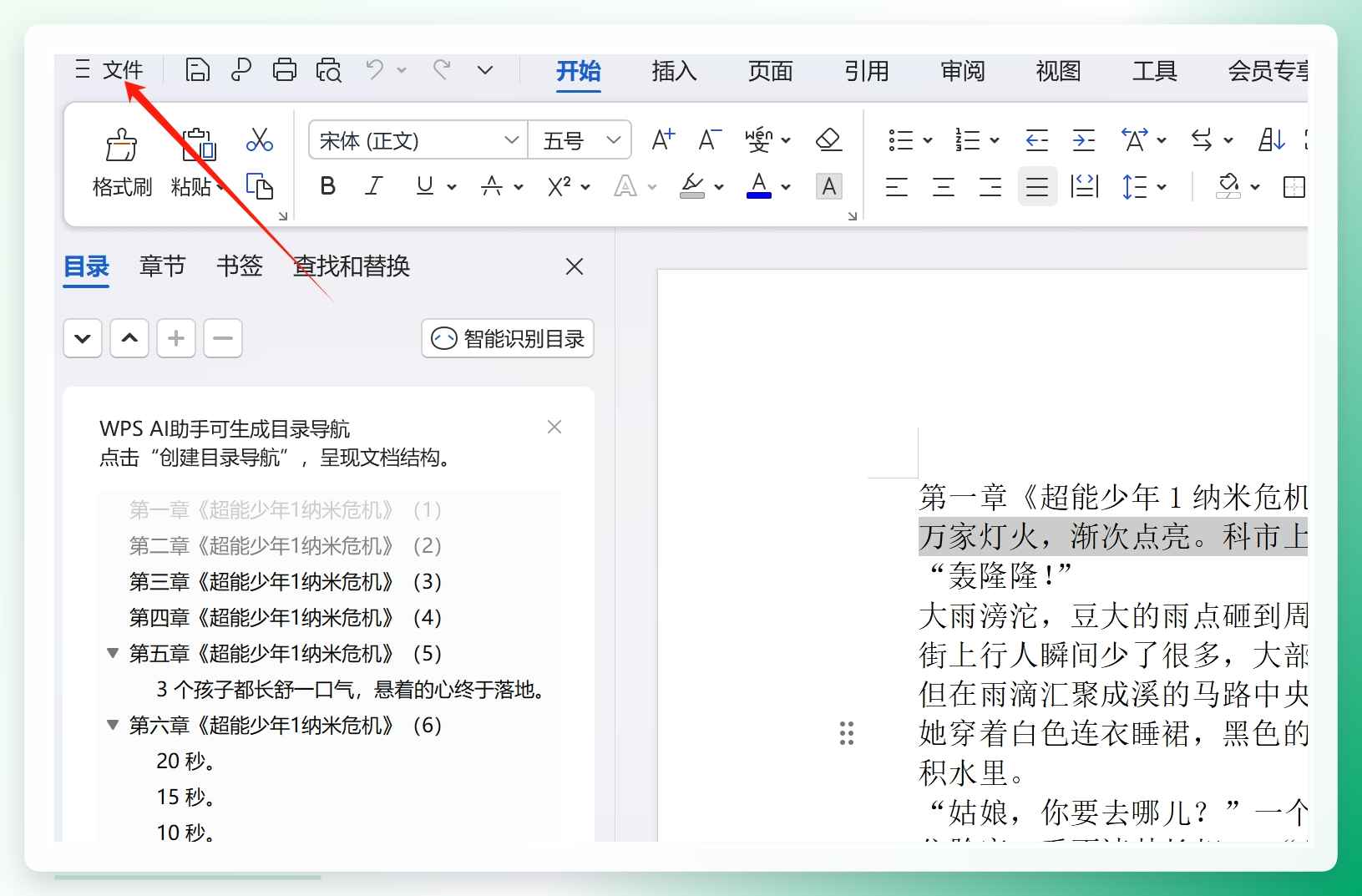Click the bulleted list icon
The width and height of the screenshot is (1362, 896).
pyautogui.click(x=901, y=139)
